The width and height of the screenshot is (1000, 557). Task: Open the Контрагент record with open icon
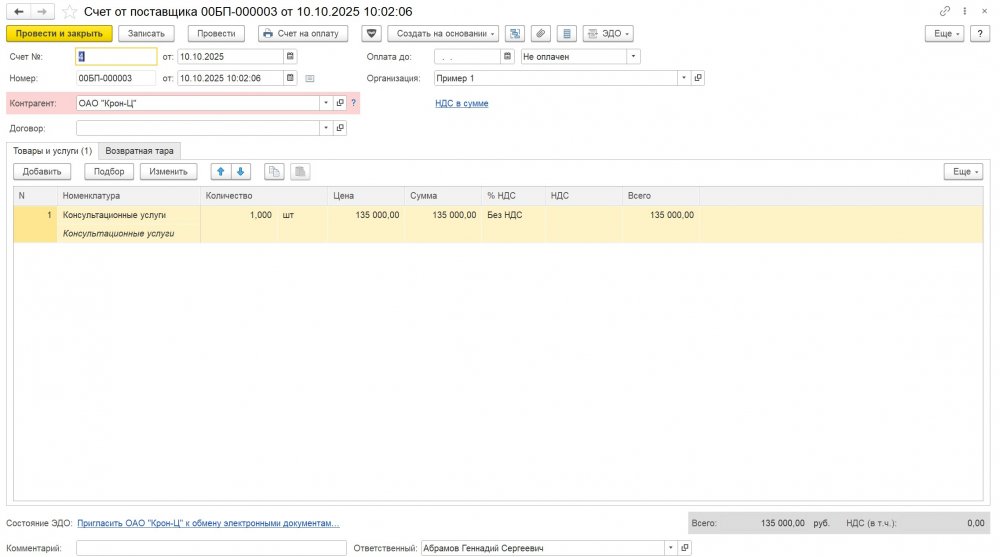[340, 103]
